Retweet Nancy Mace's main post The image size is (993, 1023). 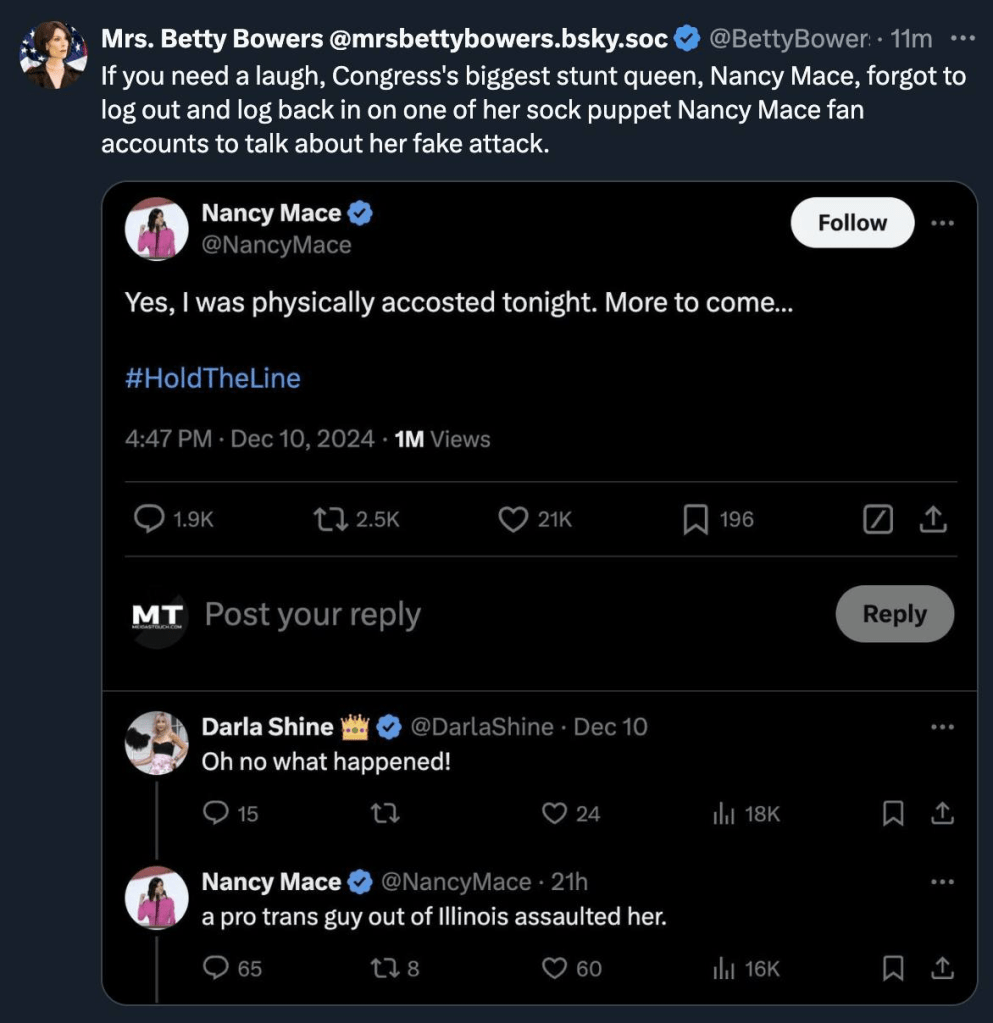[x=326, y=519]
